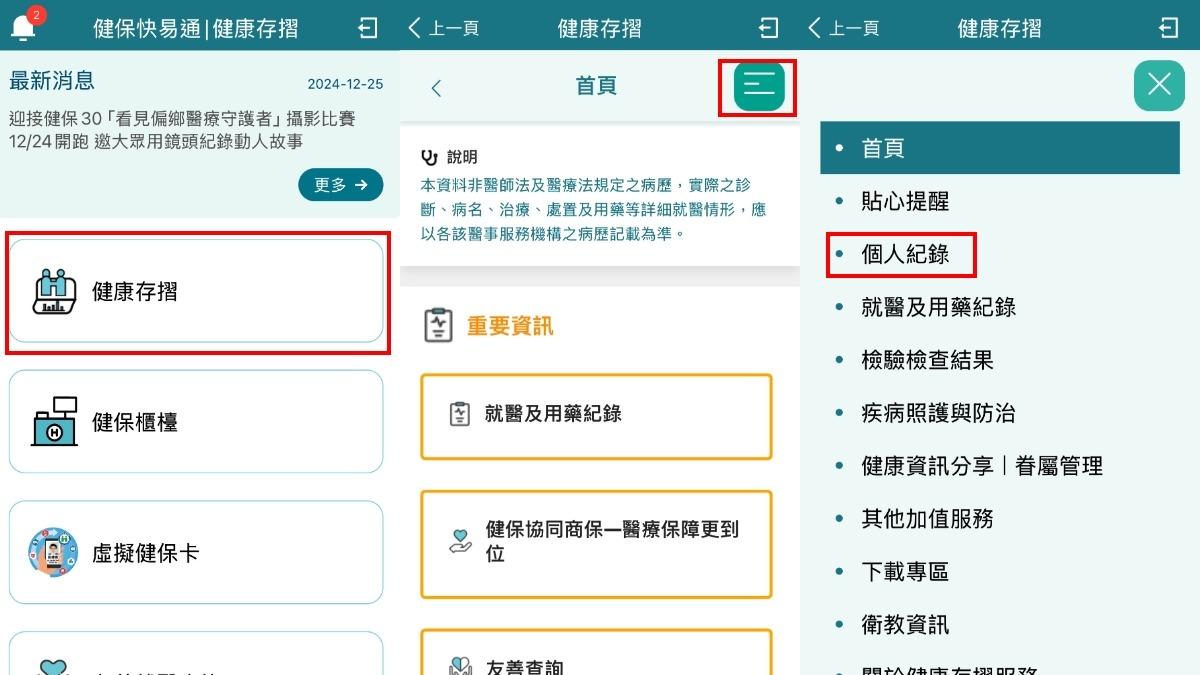Tap the 重要資訊 section clipboard icon
The image size is (1200, 675).
438,325
